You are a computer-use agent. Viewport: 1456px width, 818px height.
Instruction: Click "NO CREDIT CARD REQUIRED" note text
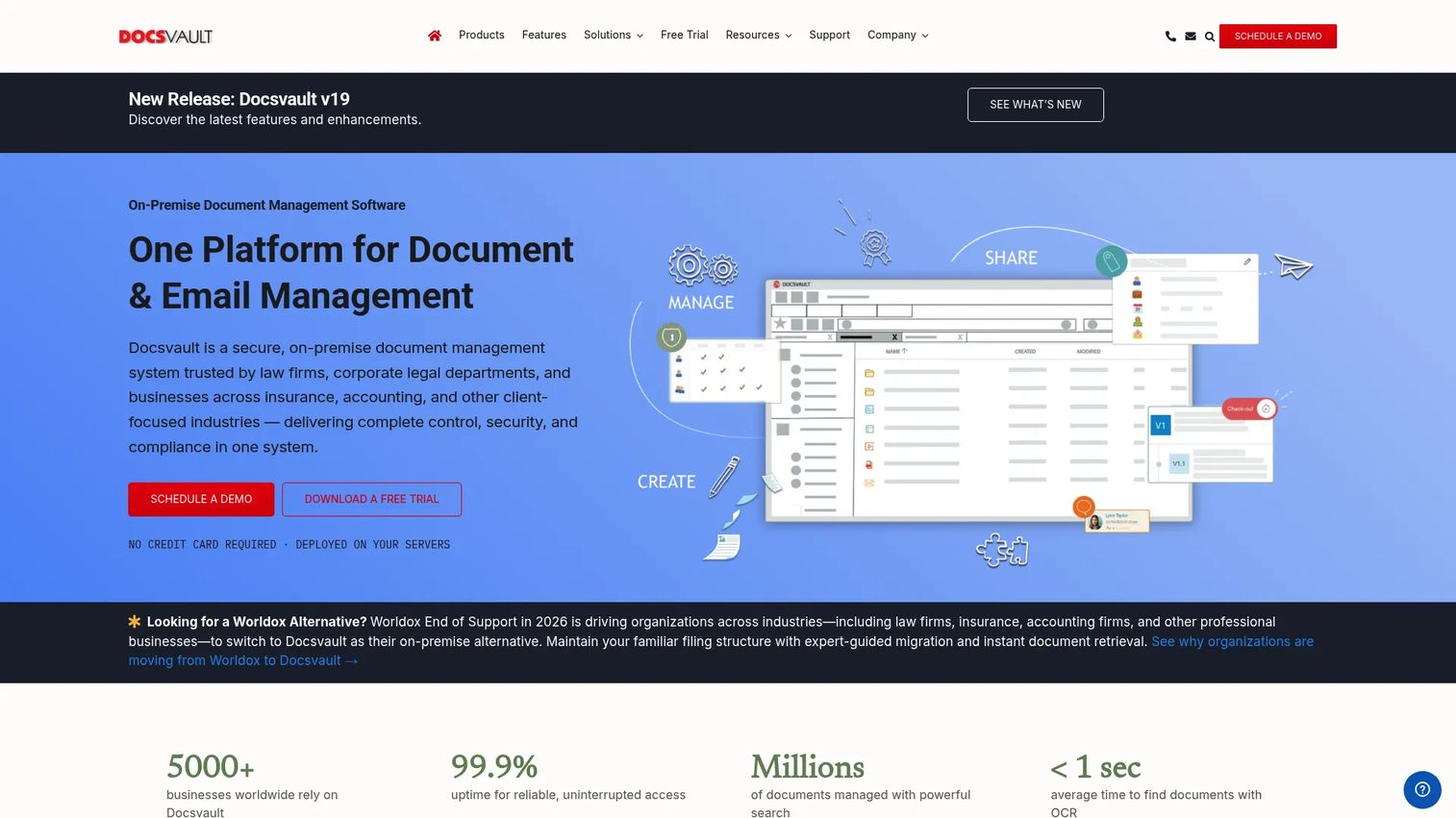tap(203, 545)
